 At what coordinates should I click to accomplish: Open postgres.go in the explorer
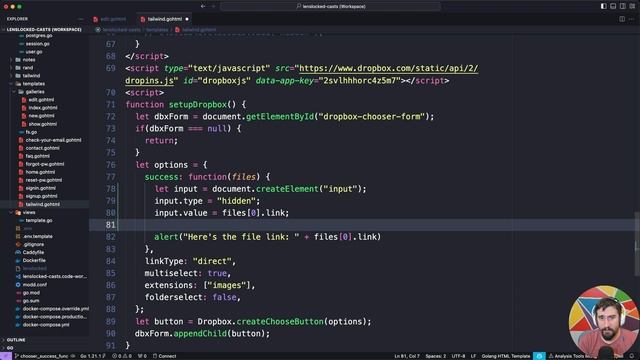tap(38, 36)
